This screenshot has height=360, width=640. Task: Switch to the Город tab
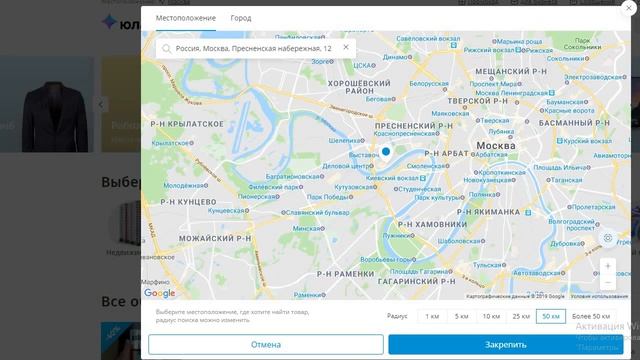241,18
